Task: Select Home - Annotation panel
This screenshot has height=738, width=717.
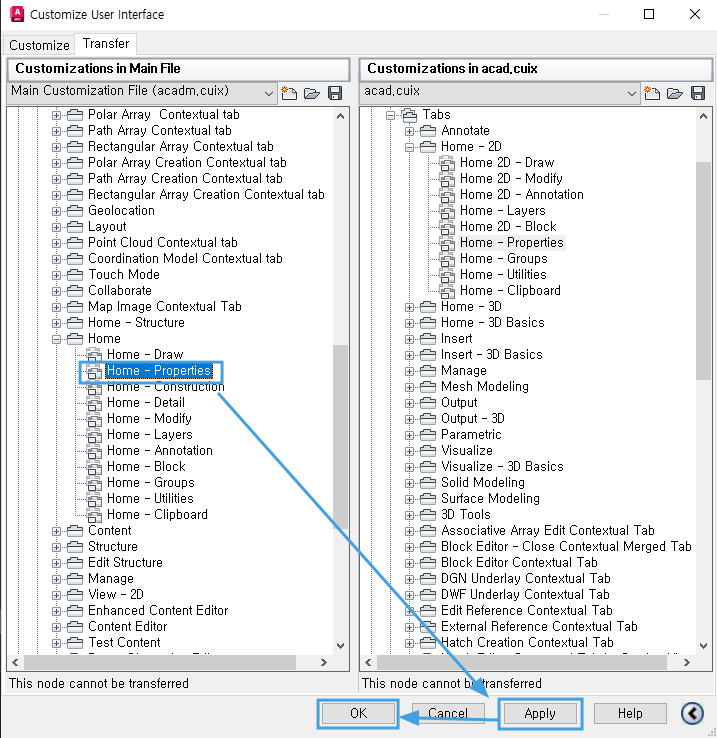Action: 160,450
